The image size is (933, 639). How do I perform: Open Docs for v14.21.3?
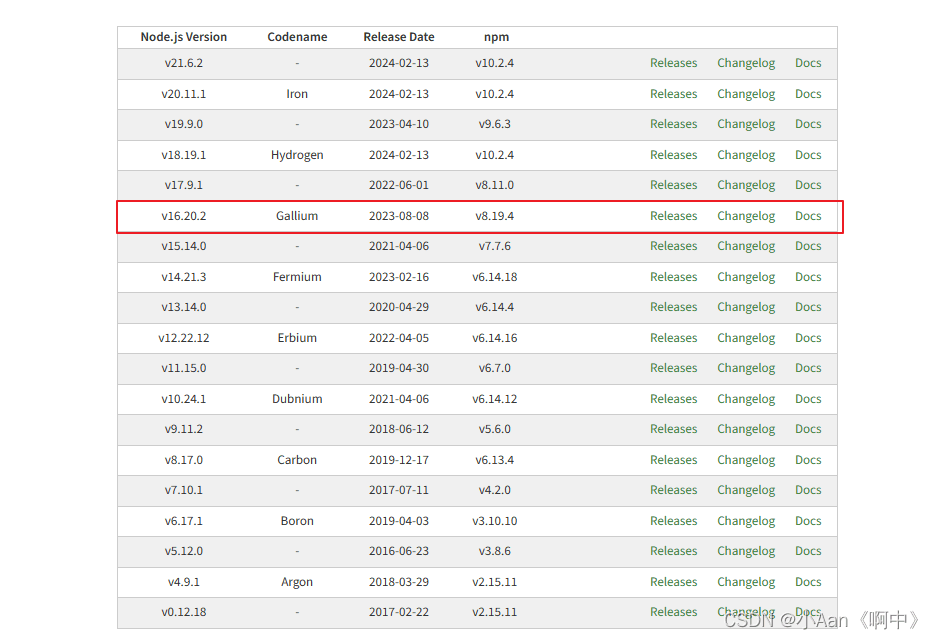point(807,277)
